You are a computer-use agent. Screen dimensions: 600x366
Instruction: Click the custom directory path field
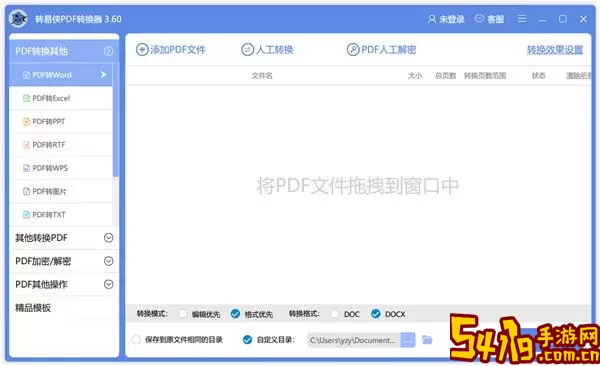pyautogui.click(x=354, y=340)
